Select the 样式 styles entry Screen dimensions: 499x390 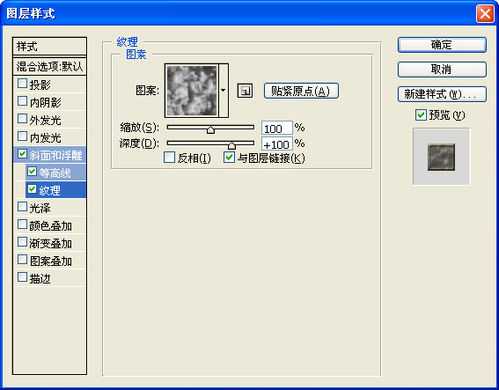pos(49,46)
